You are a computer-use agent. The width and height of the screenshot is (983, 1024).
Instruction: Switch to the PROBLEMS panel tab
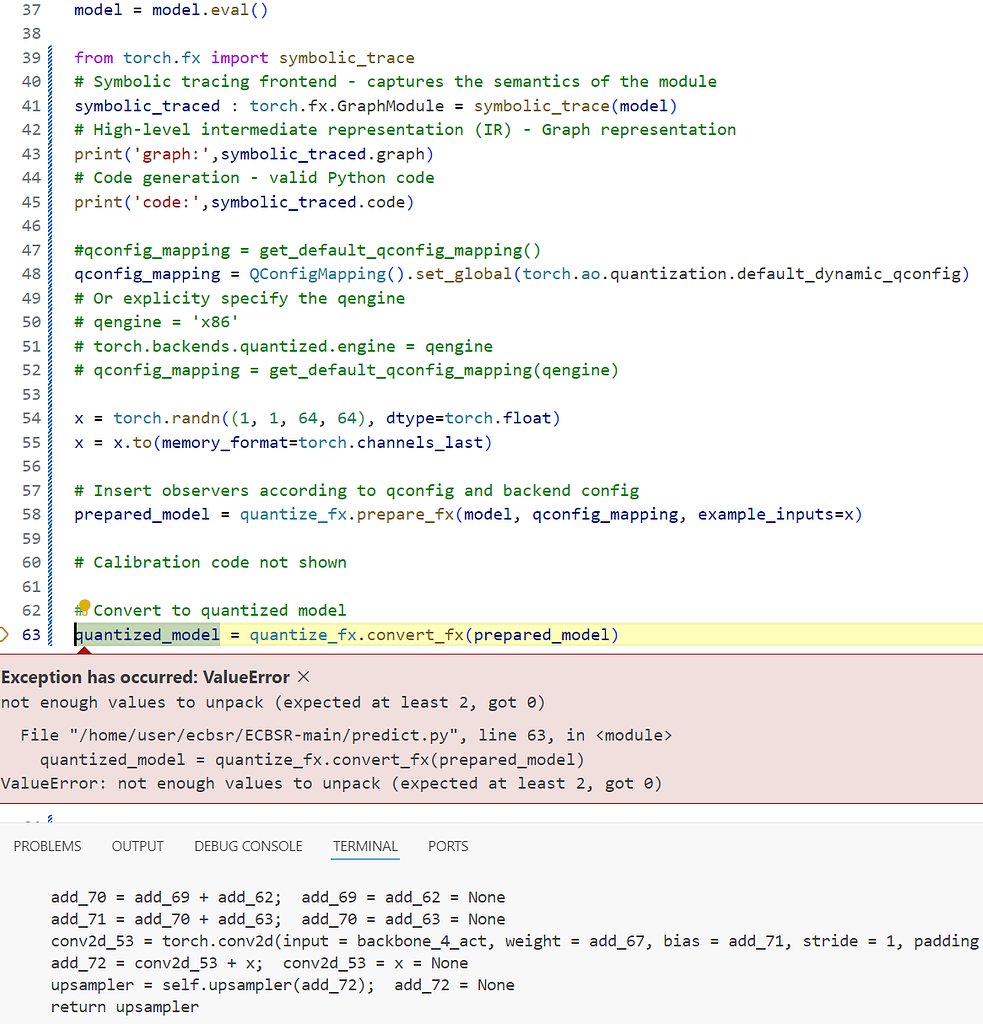pyautogui.click(x=47, y=846)
